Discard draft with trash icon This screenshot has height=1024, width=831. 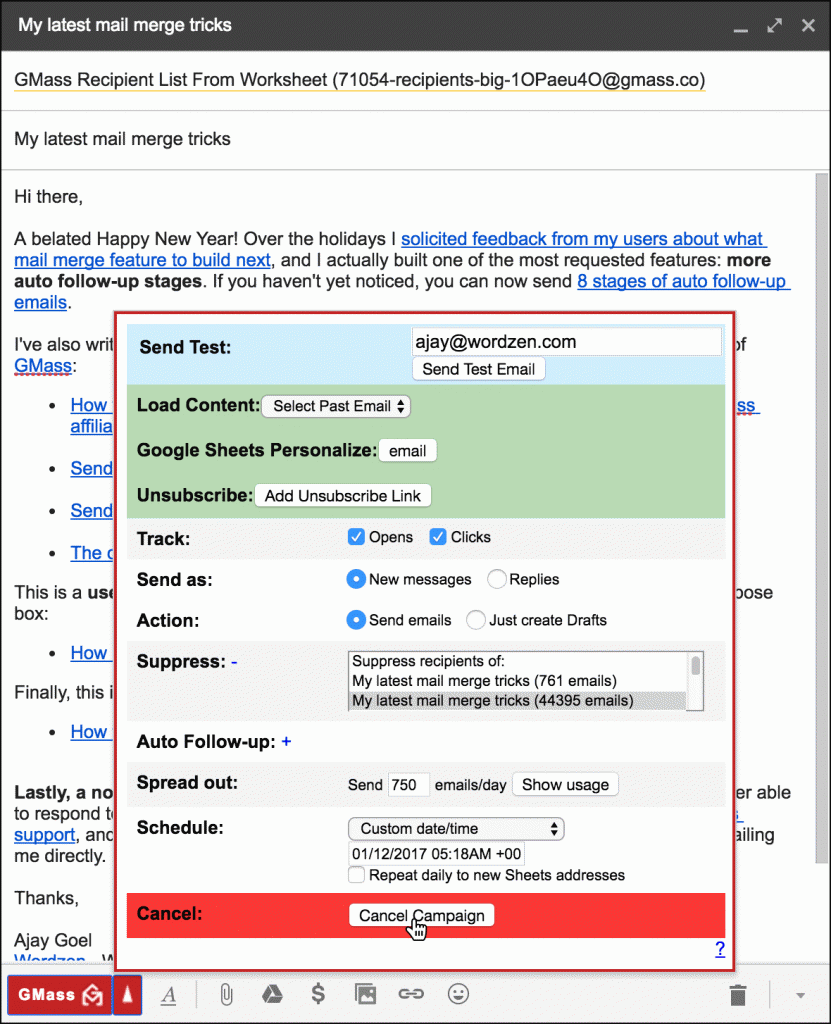[738, 994]
